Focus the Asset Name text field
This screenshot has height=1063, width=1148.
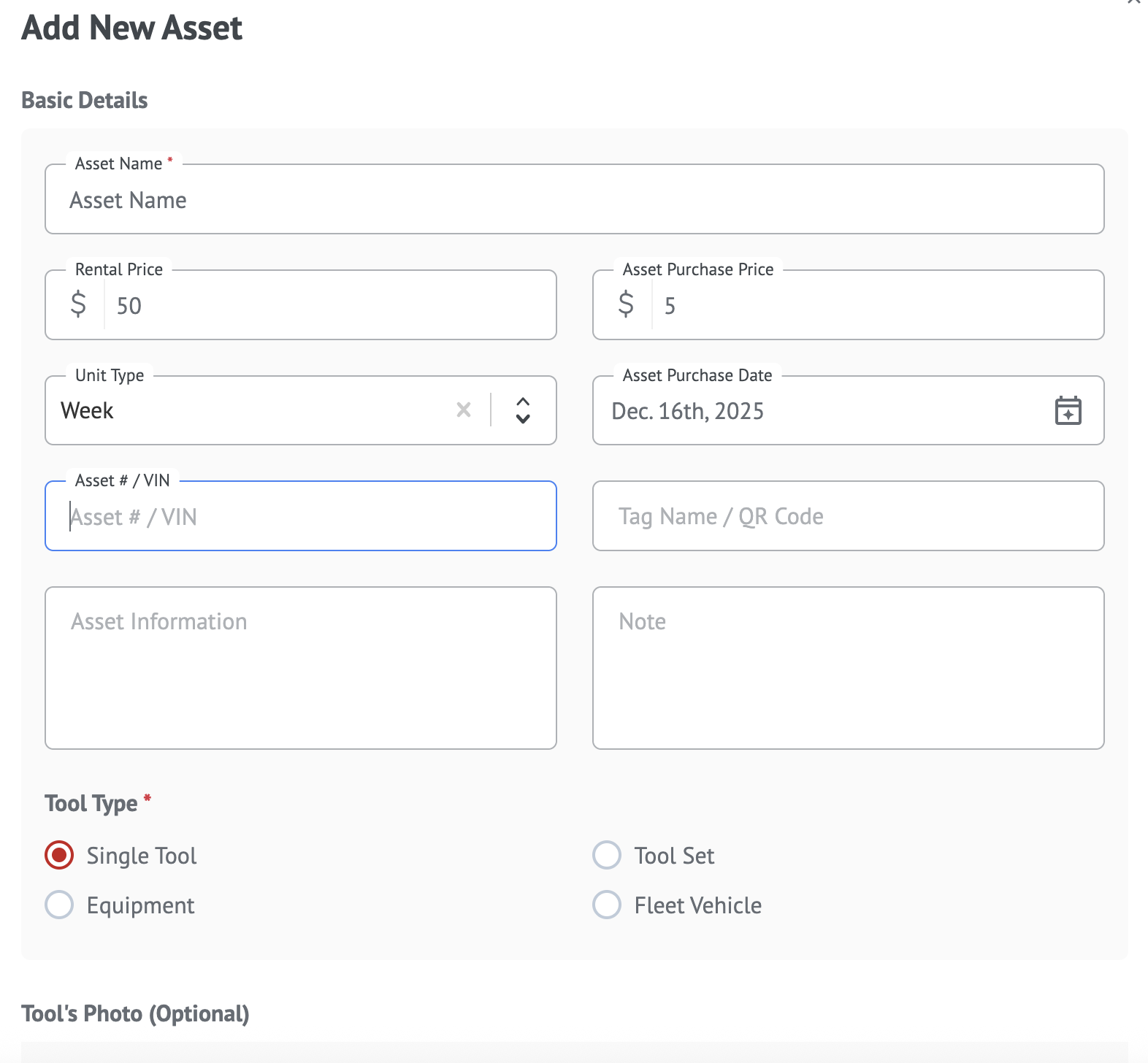(574, 200)
